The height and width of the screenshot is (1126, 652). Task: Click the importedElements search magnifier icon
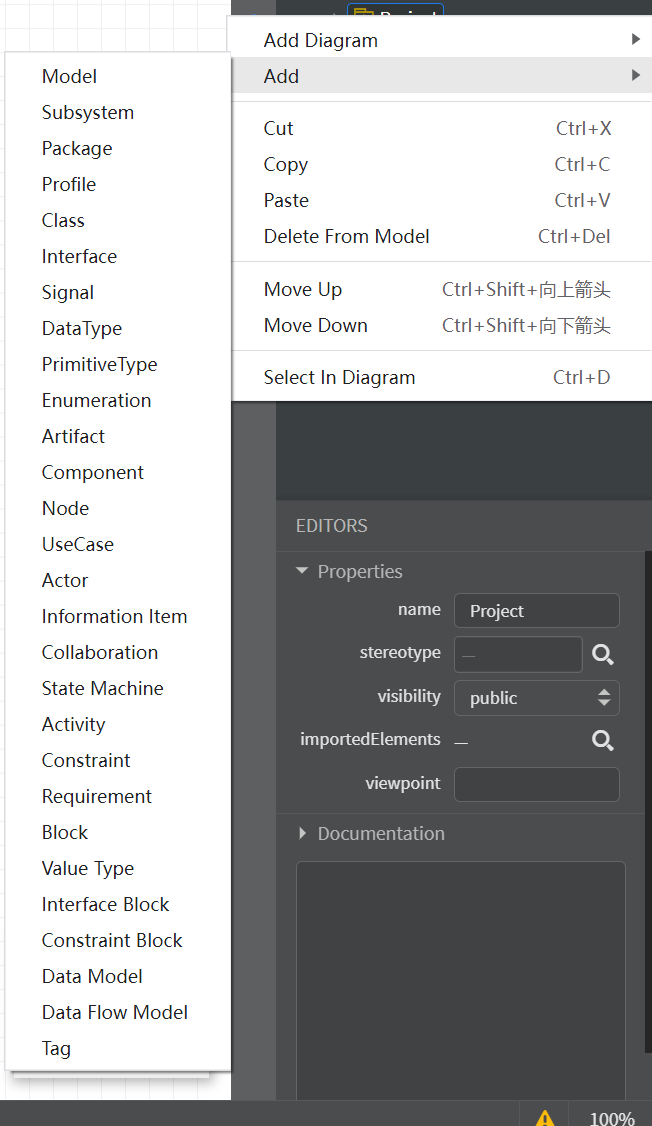coord(602,740)
